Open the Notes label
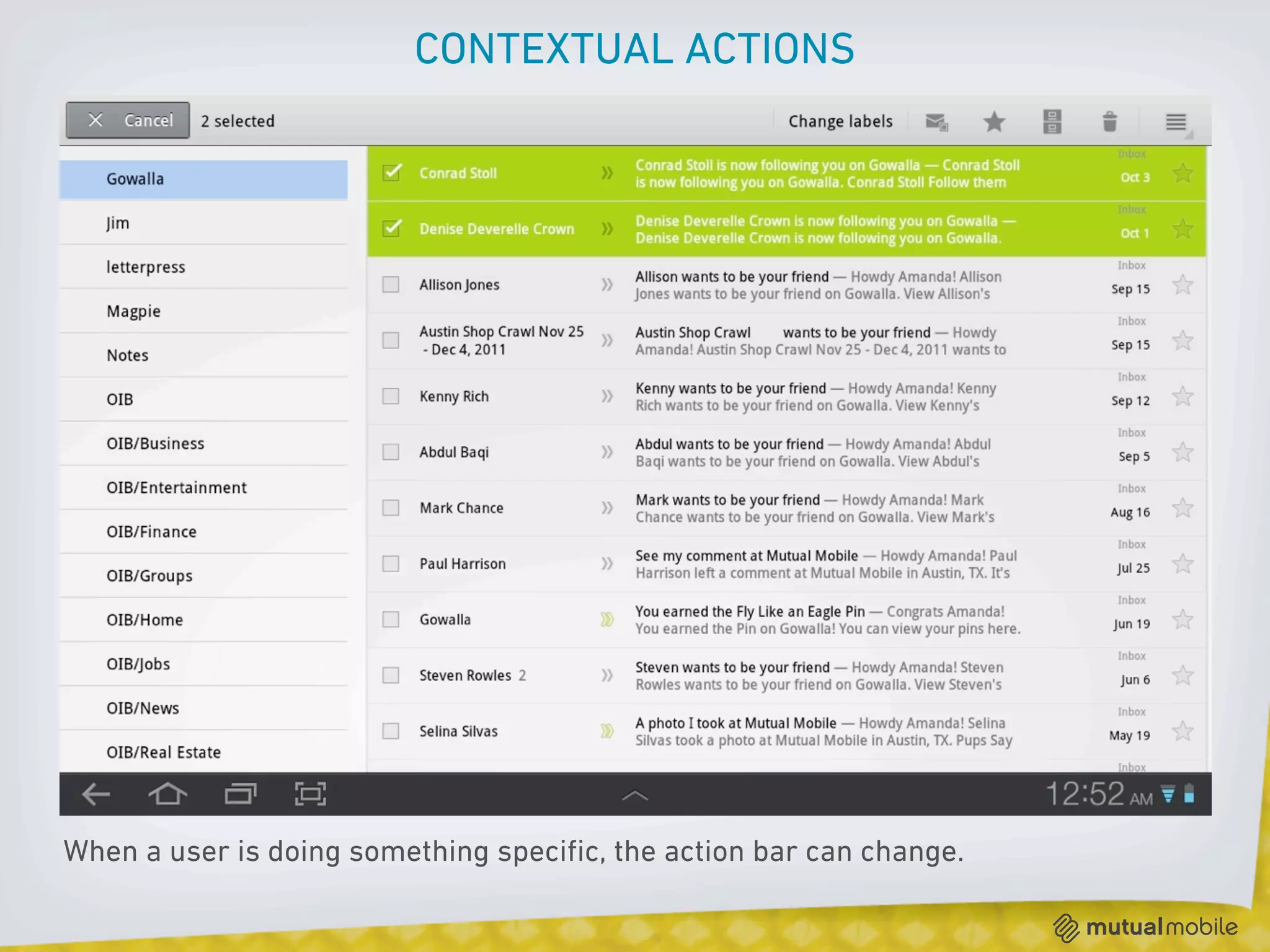 [203, 355]
